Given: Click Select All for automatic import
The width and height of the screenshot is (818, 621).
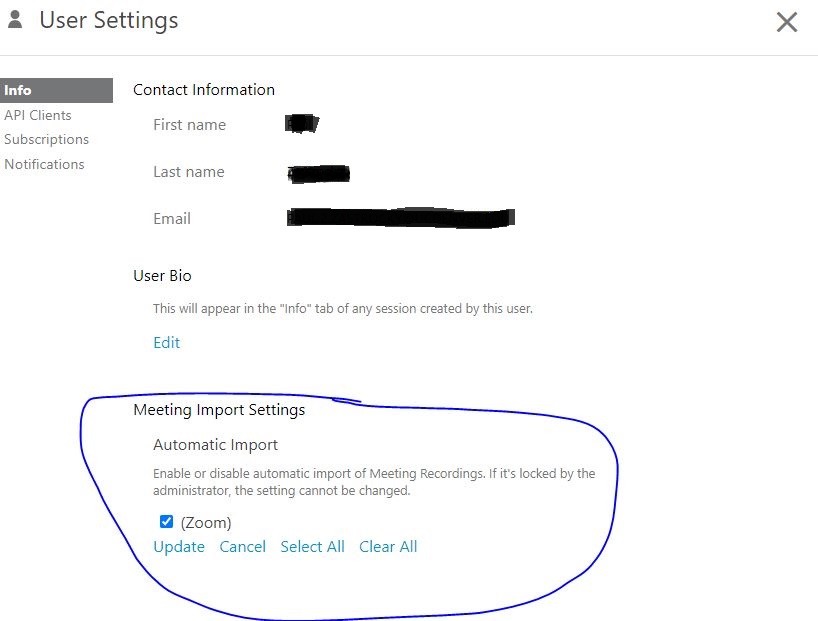Looking at the screenshot, I should pyautogui.click(x=312, y=546).
